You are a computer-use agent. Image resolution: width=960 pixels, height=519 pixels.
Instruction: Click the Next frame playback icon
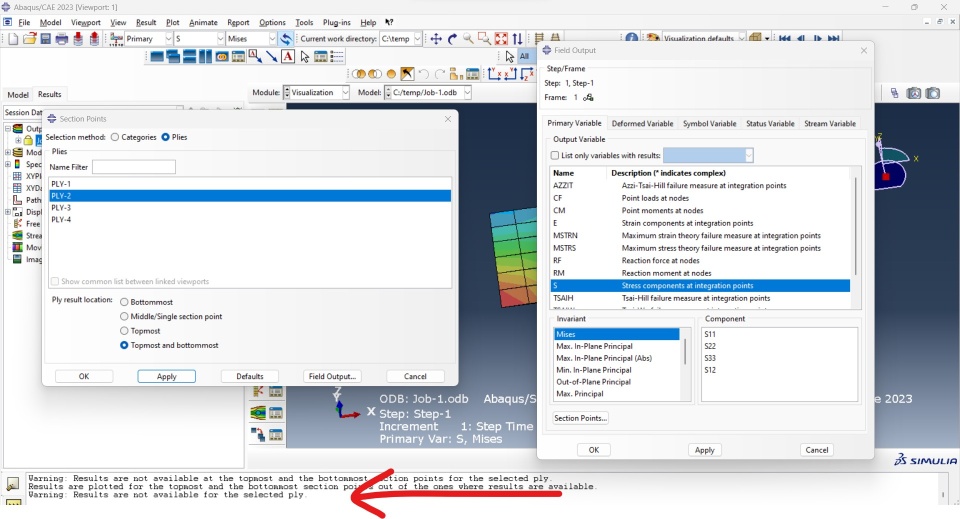pos(817,39)
